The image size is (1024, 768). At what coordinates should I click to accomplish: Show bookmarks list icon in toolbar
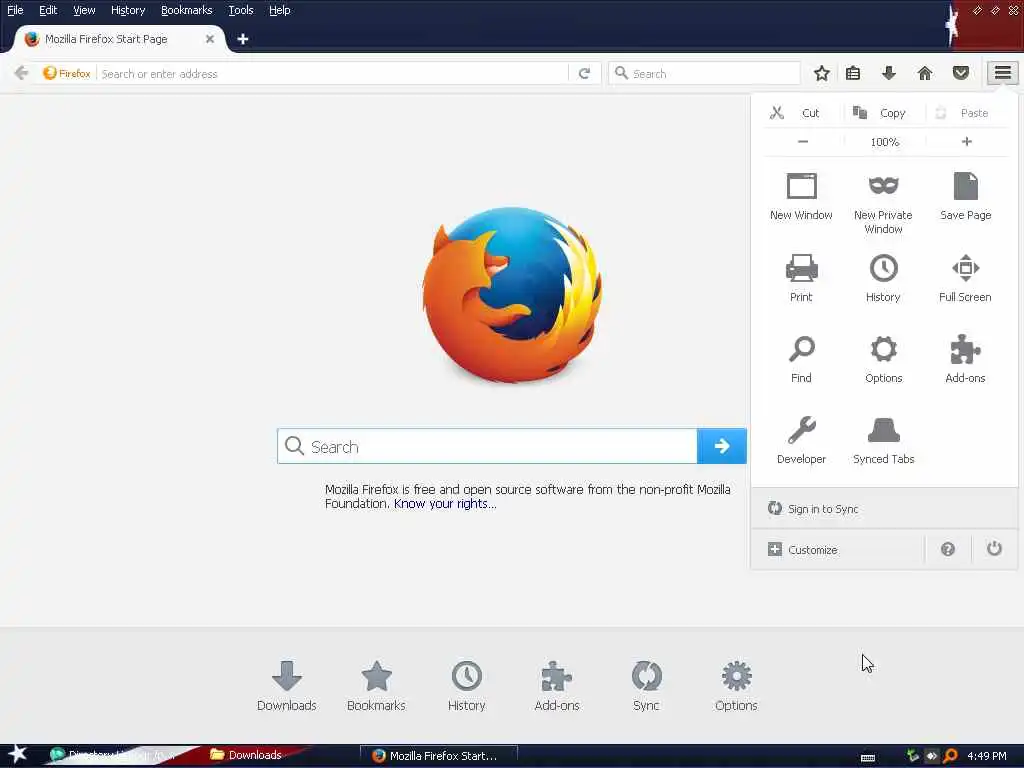click(x=853, y=73)
